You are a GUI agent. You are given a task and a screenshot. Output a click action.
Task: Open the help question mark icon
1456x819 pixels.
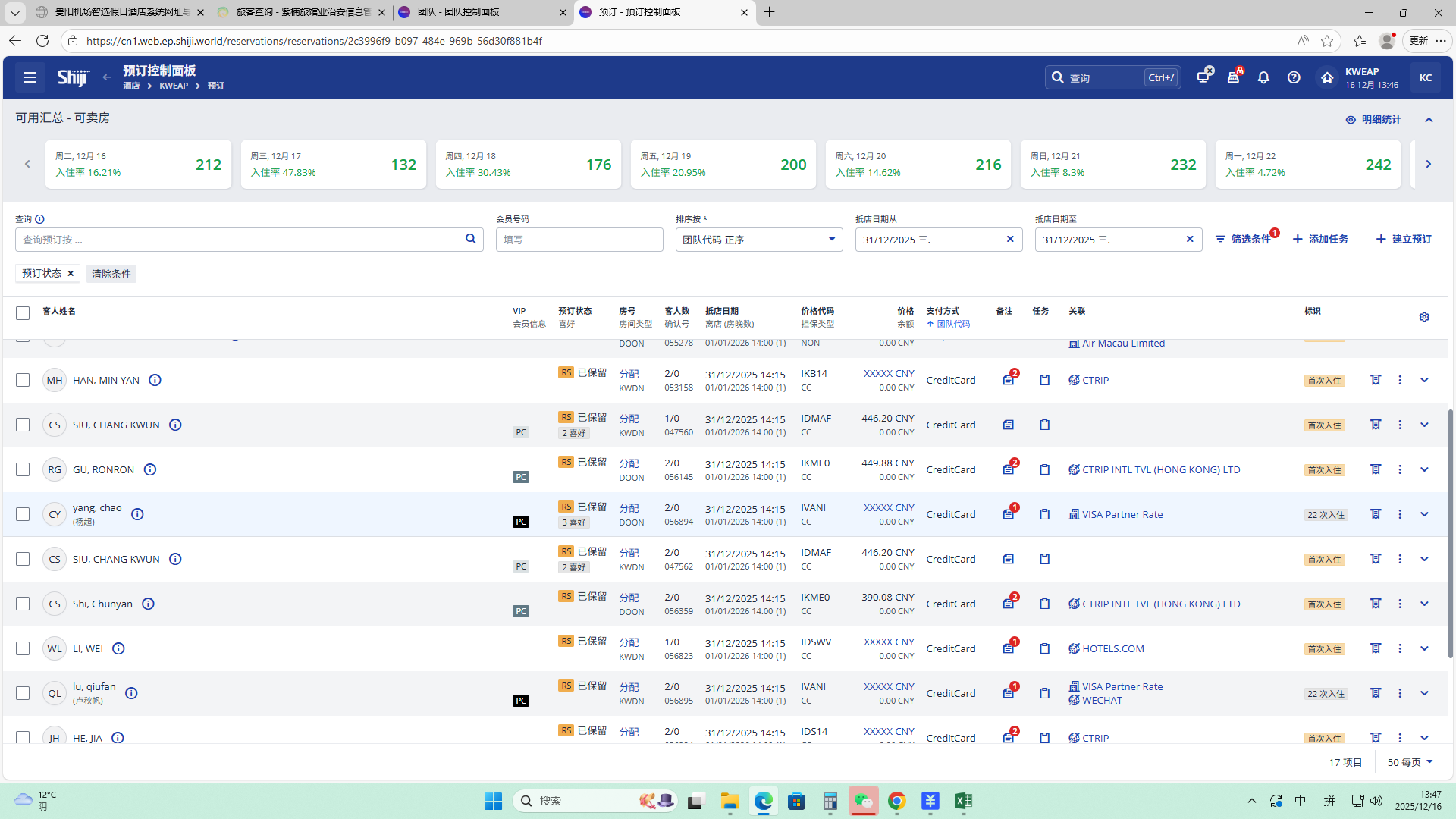[x=1294, y=77]
